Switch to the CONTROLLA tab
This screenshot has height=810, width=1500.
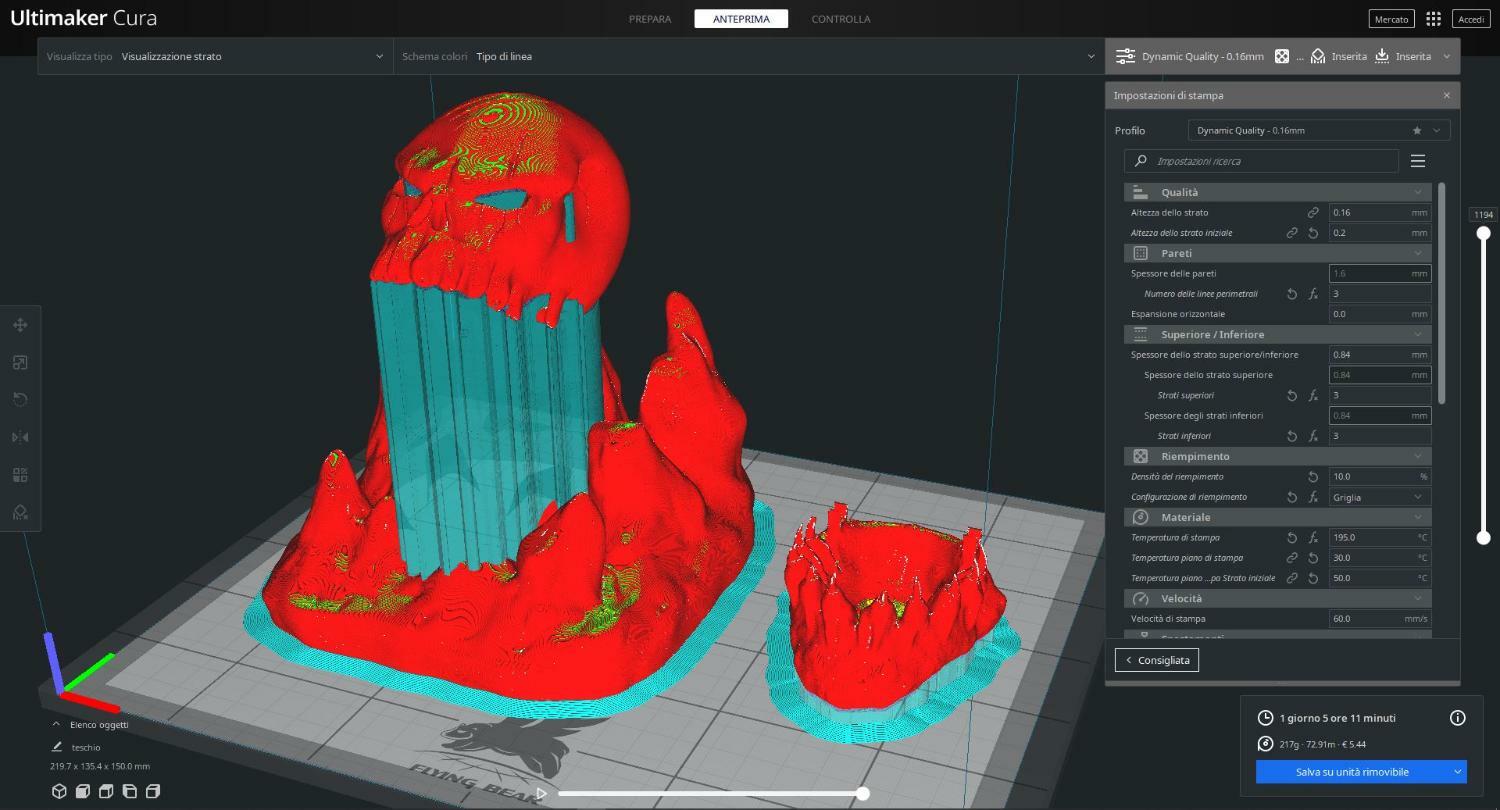click(840, 19)
